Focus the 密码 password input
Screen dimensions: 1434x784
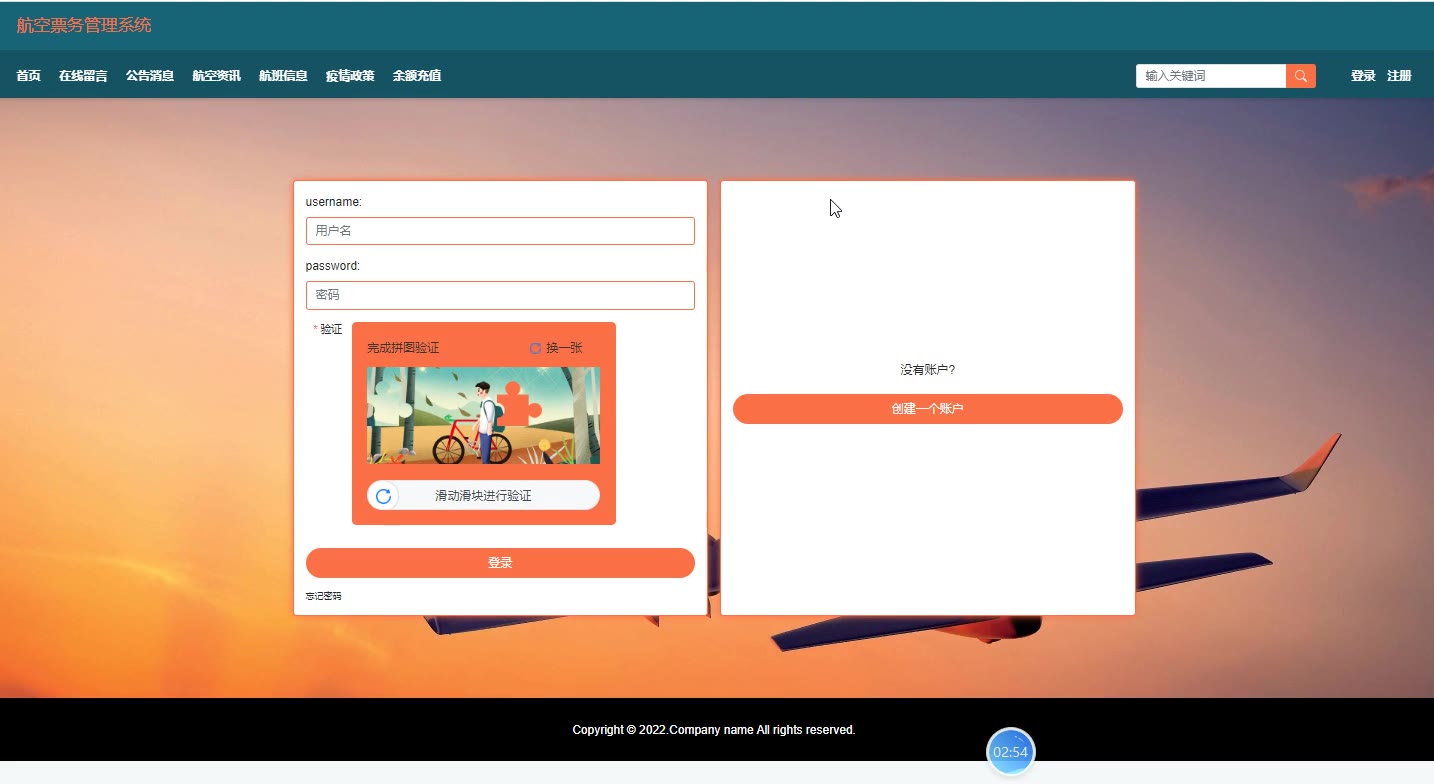tap(500, 295)
